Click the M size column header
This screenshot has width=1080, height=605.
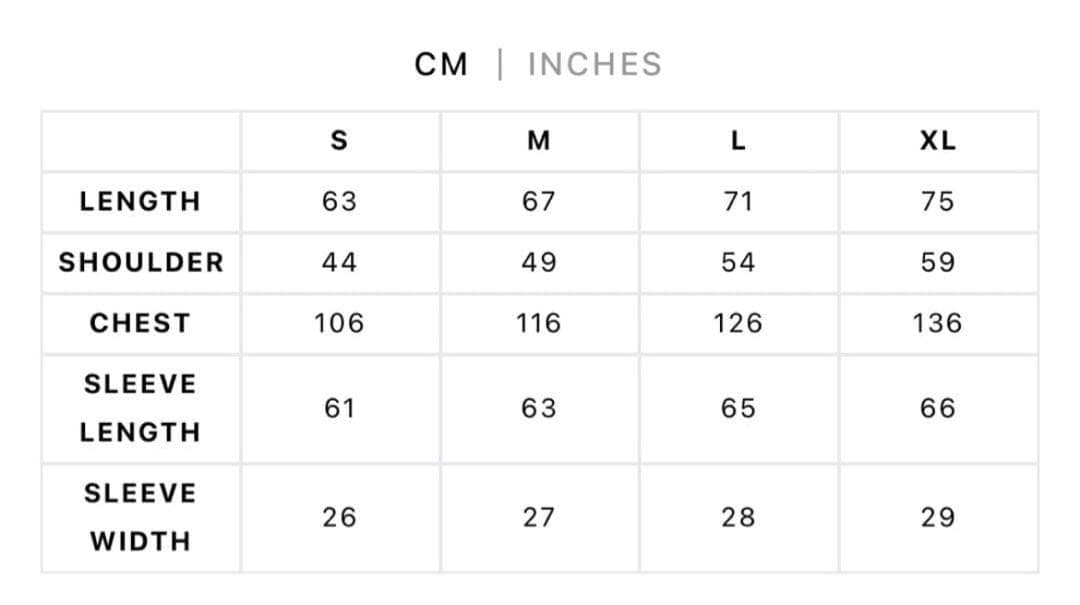(538, 141)
